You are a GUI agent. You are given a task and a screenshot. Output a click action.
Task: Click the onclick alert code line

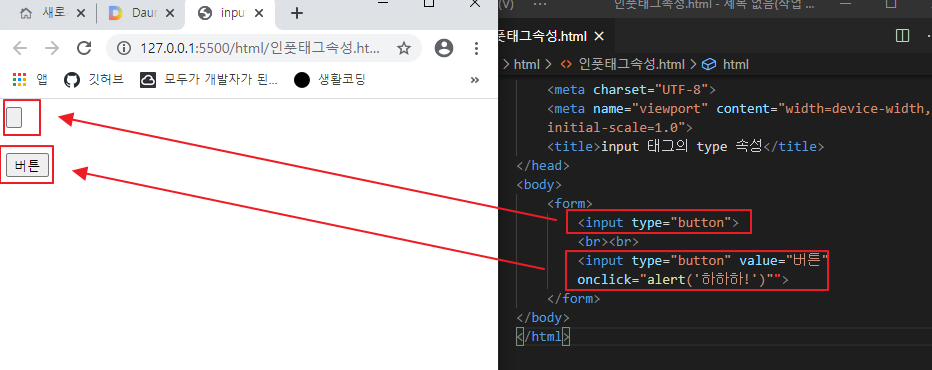click(683, 280)
